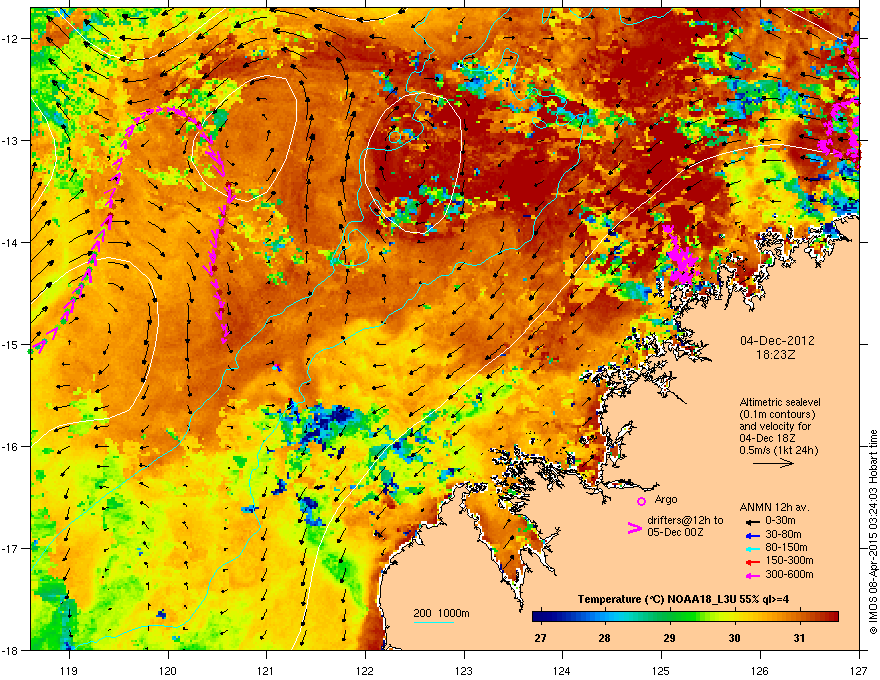Image resolution: width=880 pixels, height=680 pixels.
Task: Select the blue 30-80m arrow in legend
Action: 751,535
